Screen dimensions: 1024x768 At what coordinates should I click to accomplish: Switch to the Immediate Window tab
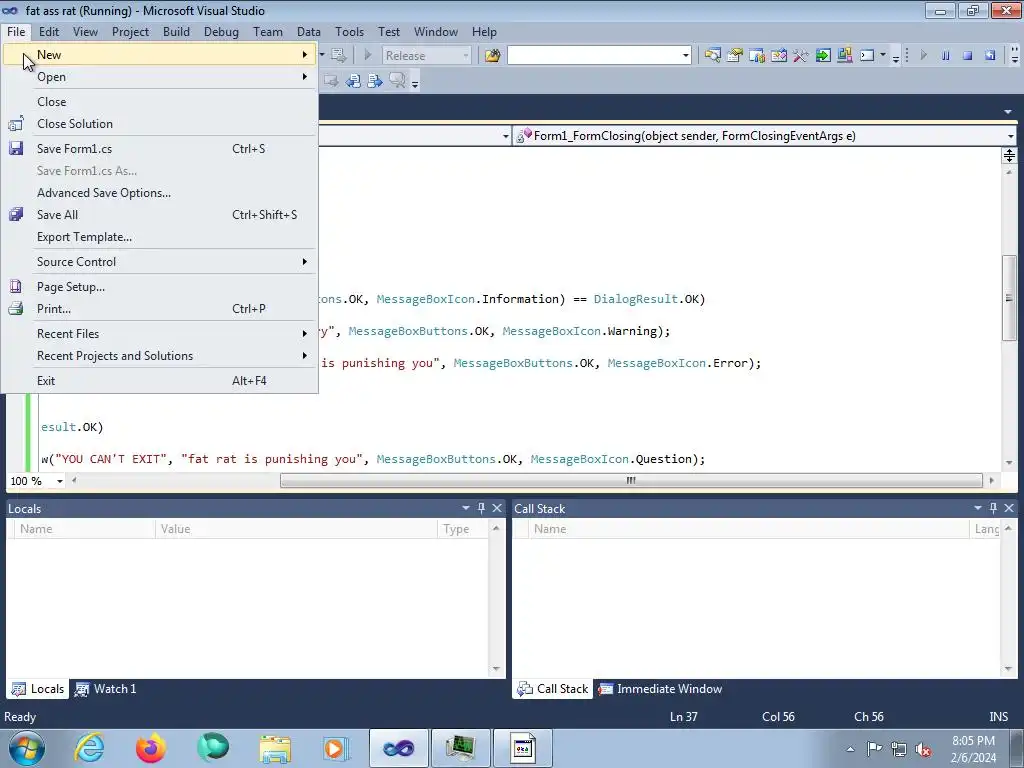(660, 689)
